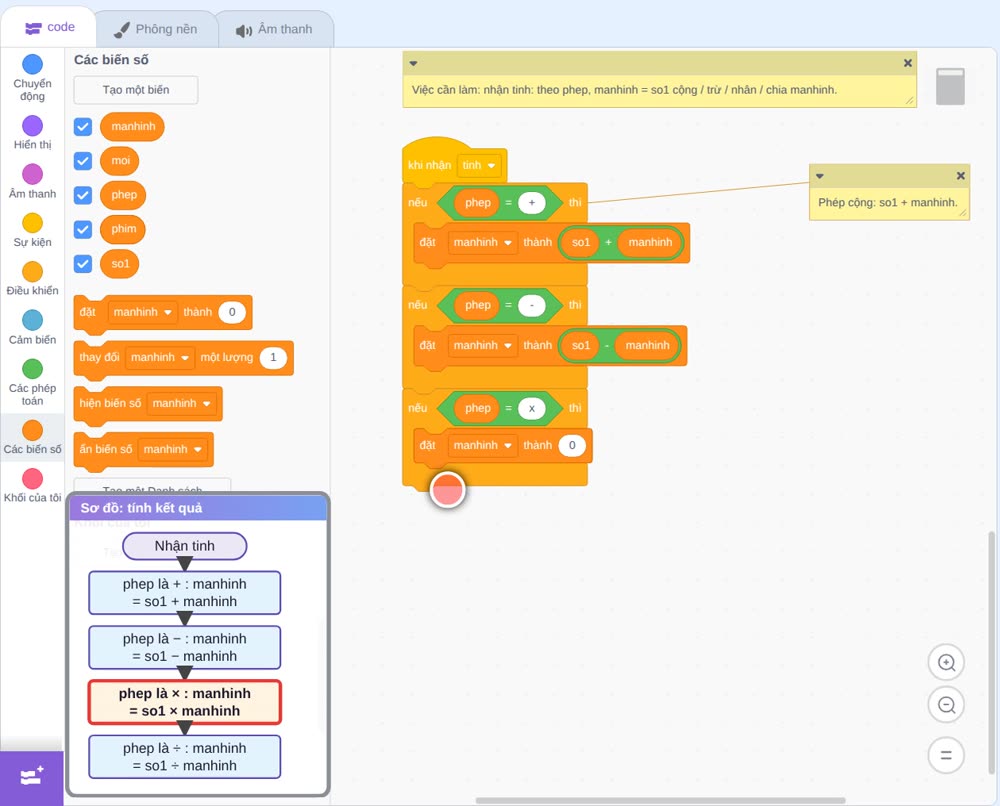
Task: Open the Khối của tôi block category
Action: click(x=32, y=486)
